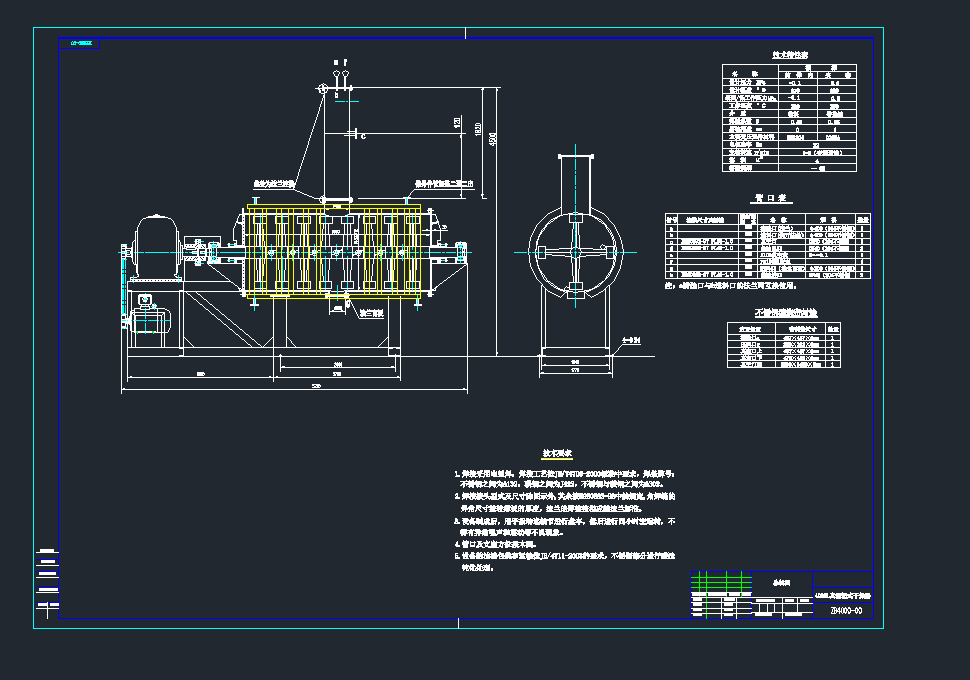970x680 pixels.
Task: Click the title block showing ZH4000-00
Action: (x=849, y=612)
